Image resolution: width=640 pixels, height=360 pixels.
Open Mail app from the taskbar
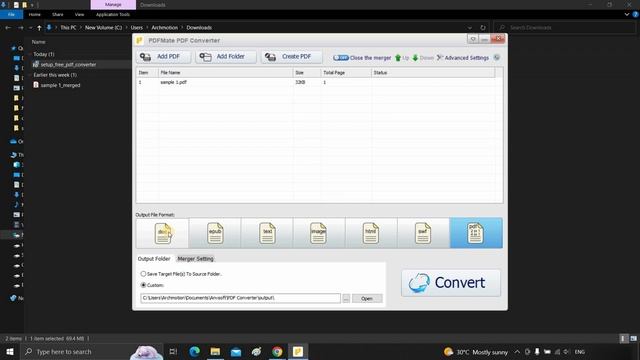(x=236, y=351)
